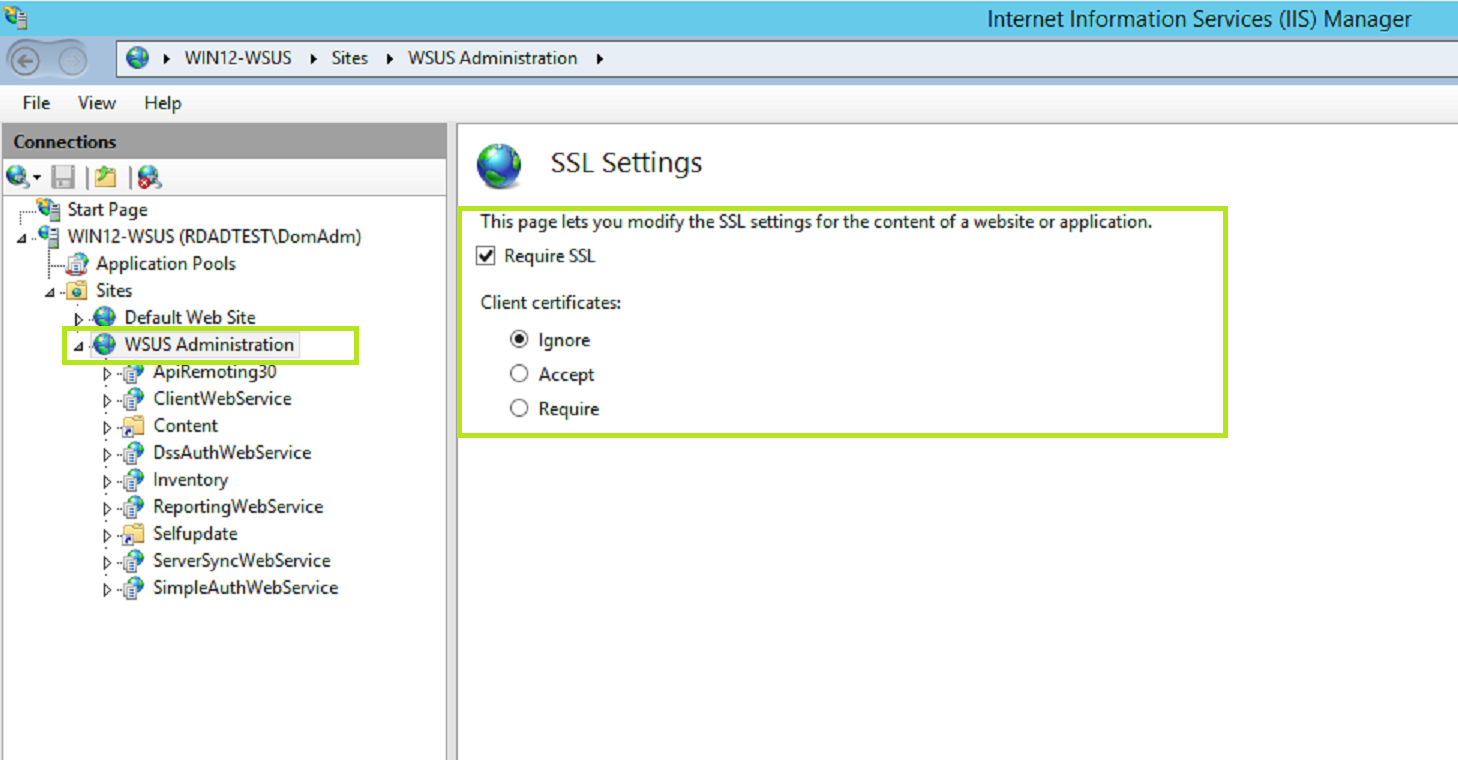The width and height of the screenshot is (1458, 760).
Task: Collapse the WSUS Administration node
Action: tap(79, 347)
